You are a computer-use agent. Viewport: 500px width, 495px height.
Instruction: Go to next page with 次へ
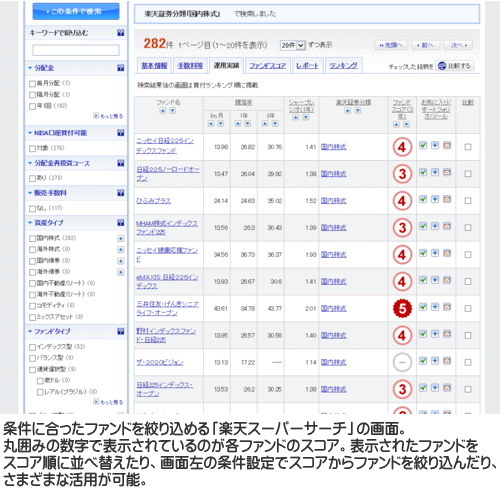click(x=458, y=45)
